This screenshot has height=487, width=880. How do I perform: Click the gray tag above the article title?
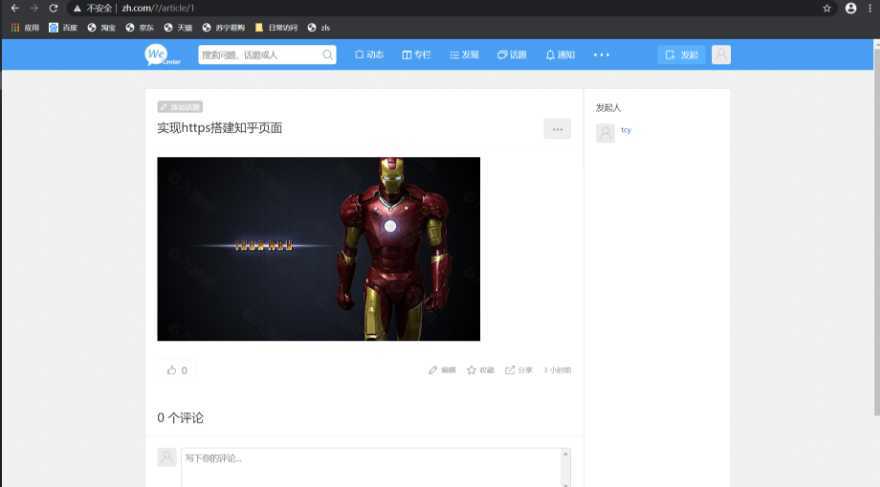[180, 107]
